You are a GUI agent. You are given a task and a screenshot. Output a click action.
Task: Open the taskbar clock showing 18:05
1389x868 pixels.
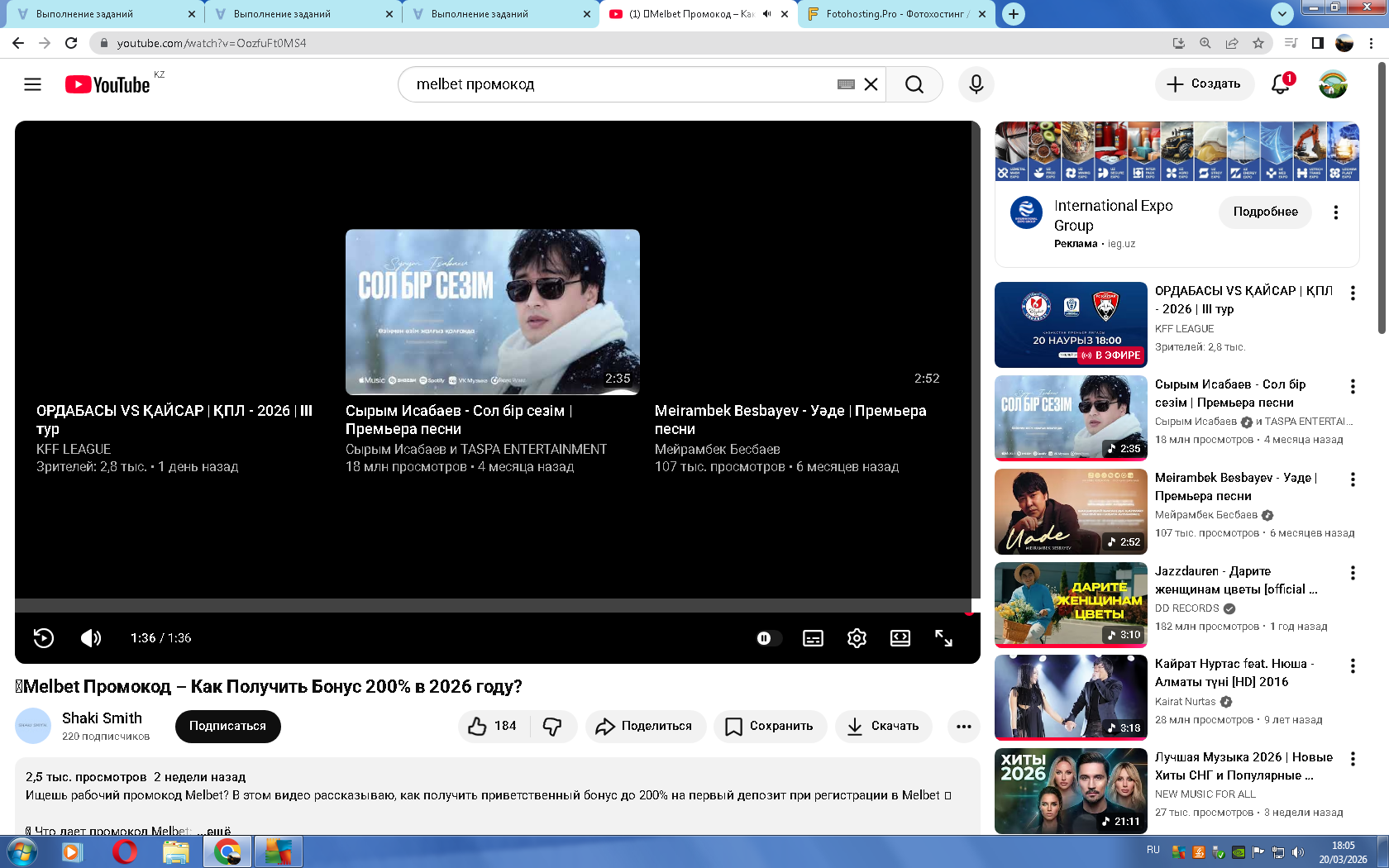point(1344,852)
